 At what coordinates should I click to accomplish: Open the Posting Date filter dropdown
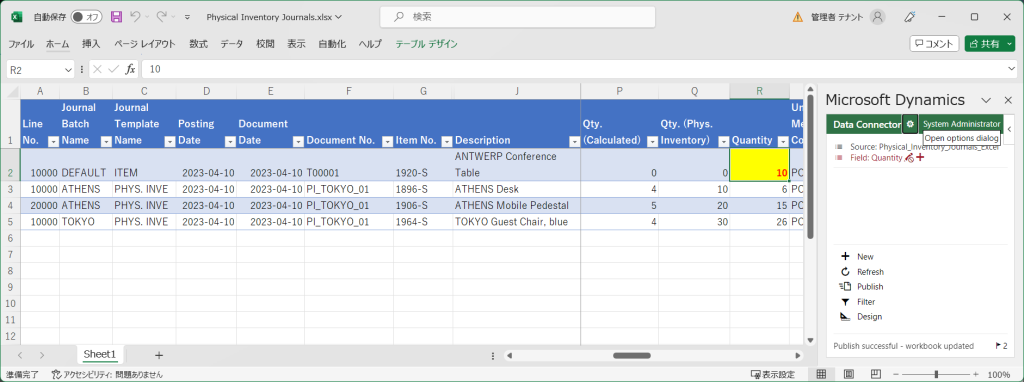click(230, 141)
